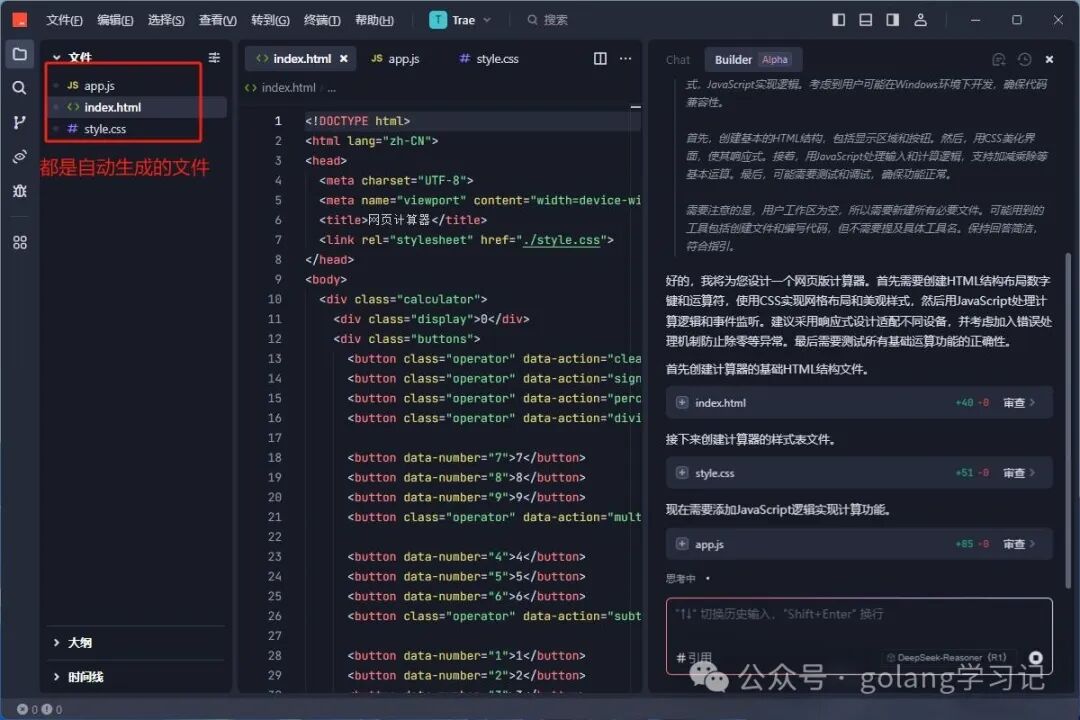Open the index.html change card in Builder
This screenshot has height=720, width=1080.
pyautogui.click(x=858, y=402)
